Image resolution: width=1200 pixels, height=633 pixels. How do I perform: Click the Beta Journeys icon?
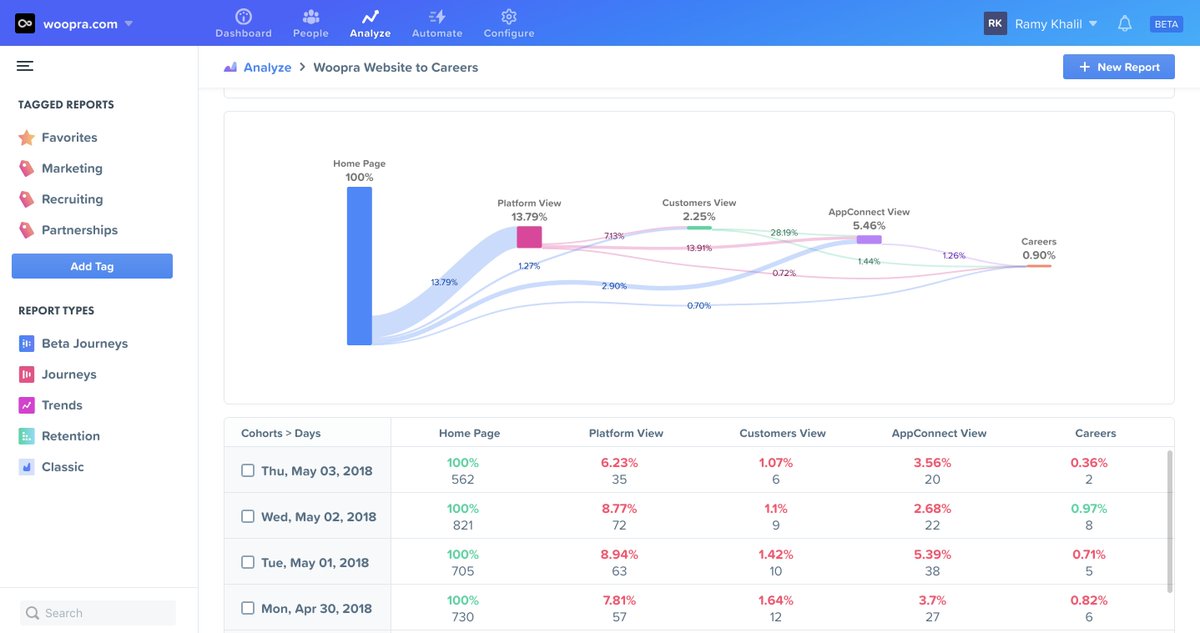[27, 343]
